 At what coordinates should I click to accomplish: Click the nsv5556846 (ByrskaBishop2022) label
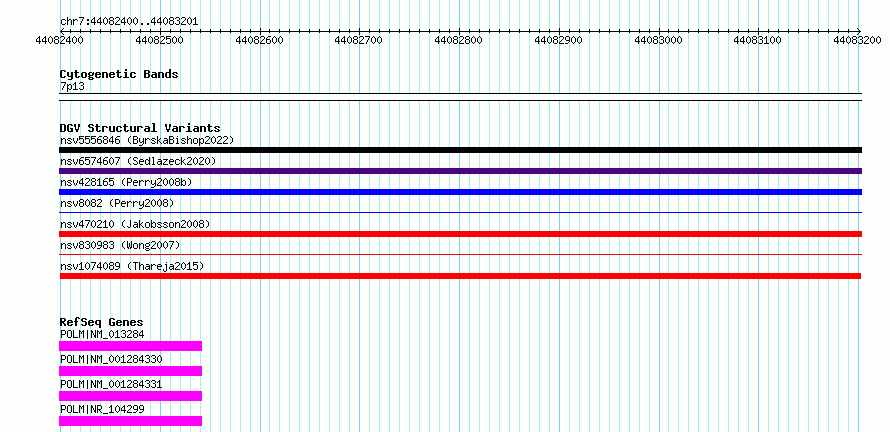(146, 140)
